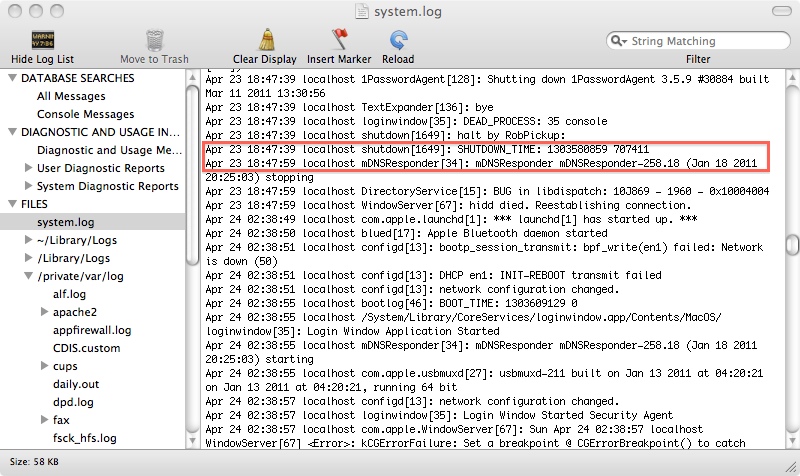Click the Clear Display broom icon
Screen dimensions: 800x476
pos(266,40)
